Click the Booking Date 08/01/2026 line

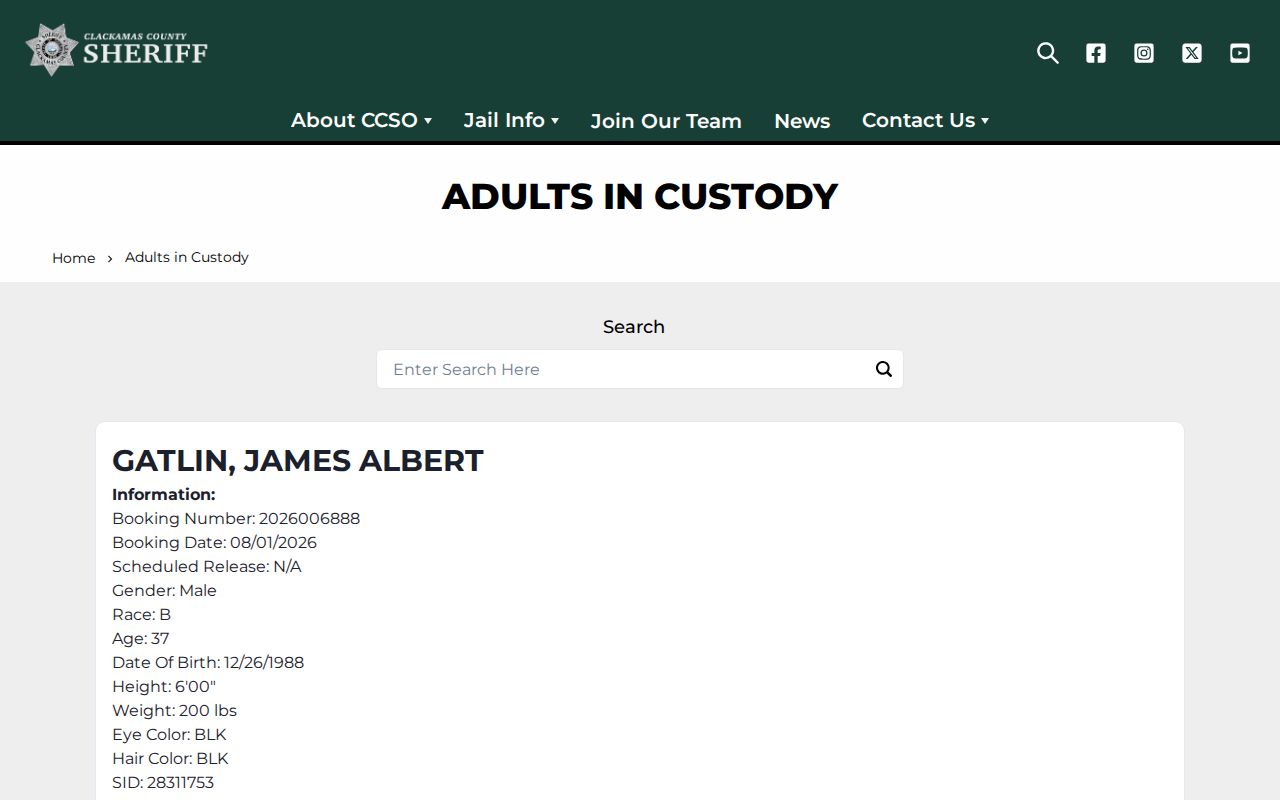point(214,542)
